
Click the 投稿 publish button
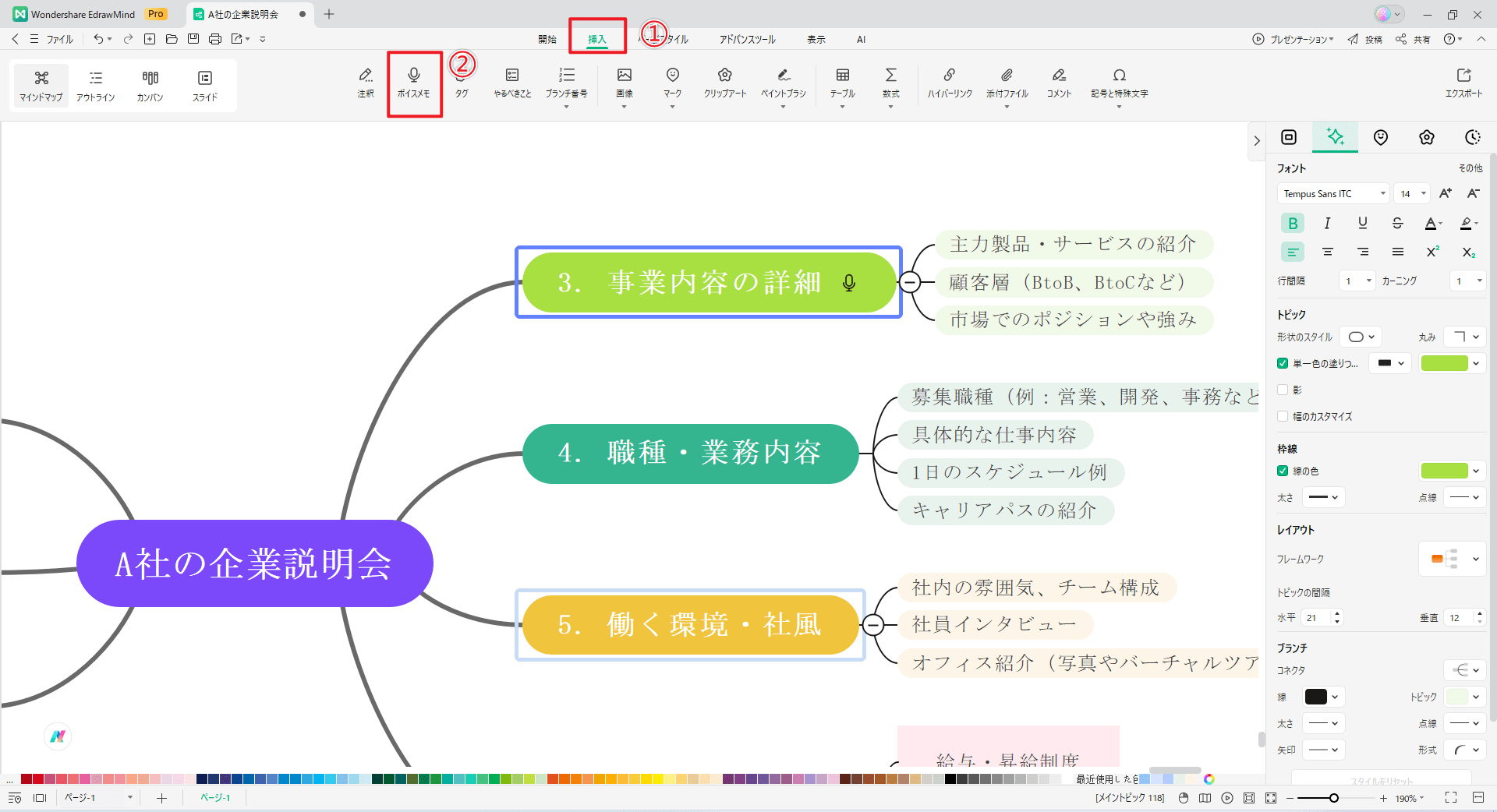tap(1365, 39)
